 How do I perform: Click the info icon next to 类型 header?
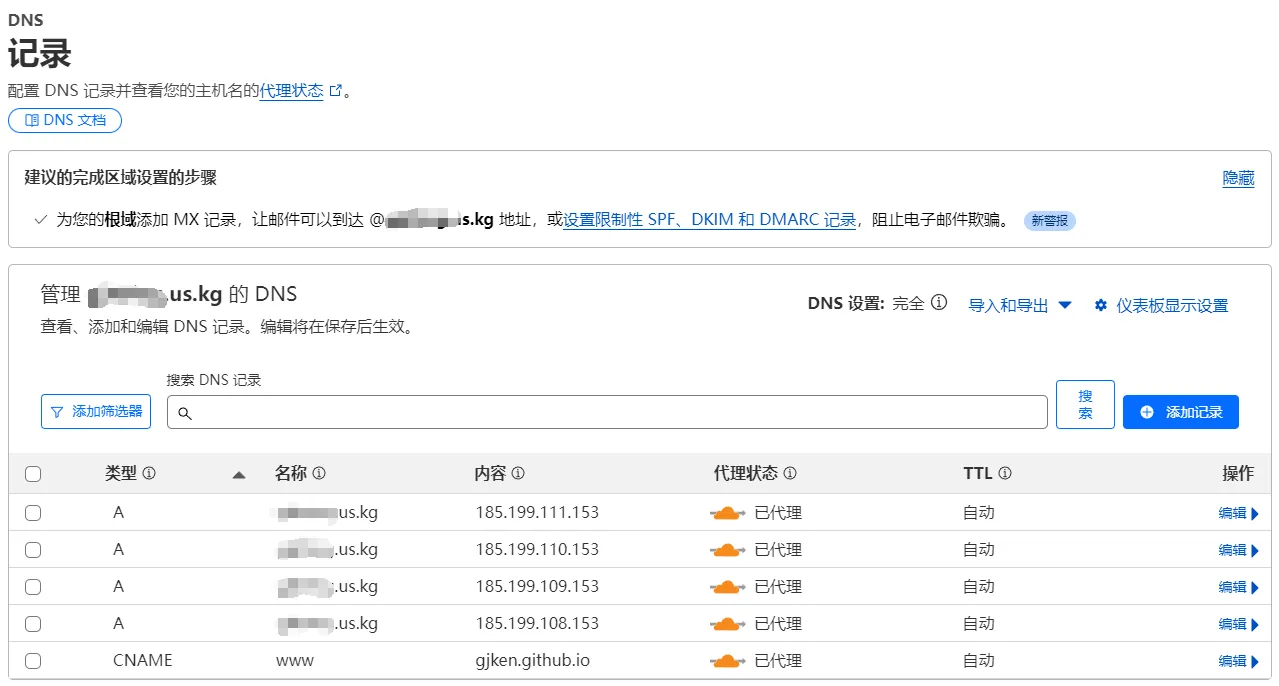click(149, 474)
